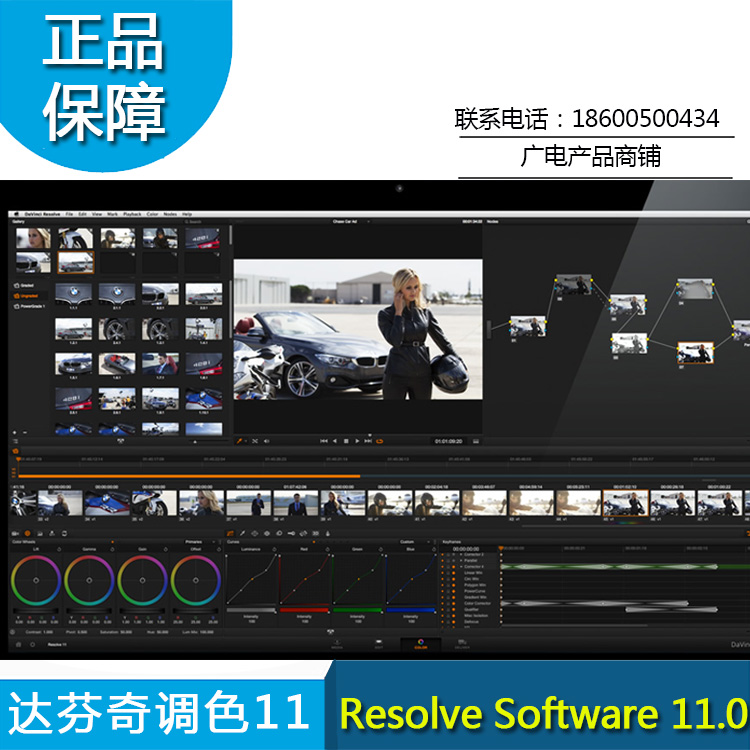Select the Qualifier eyedropper palette icon
Image resolution: width=750 pixels, height=750 pixels.
tap(242, 533)
